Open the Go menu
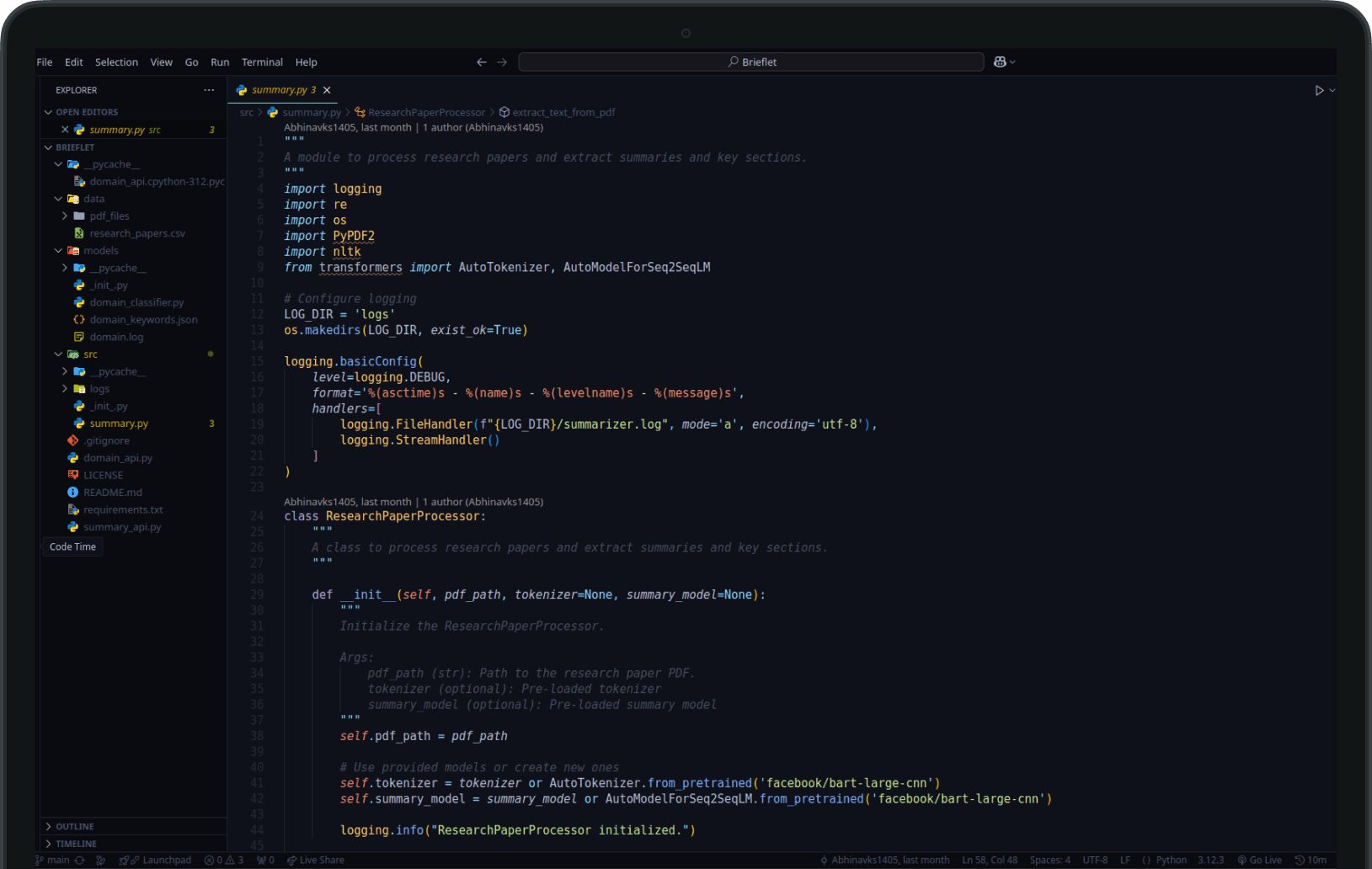1372x869 pixels. click(x=192, y=62)
